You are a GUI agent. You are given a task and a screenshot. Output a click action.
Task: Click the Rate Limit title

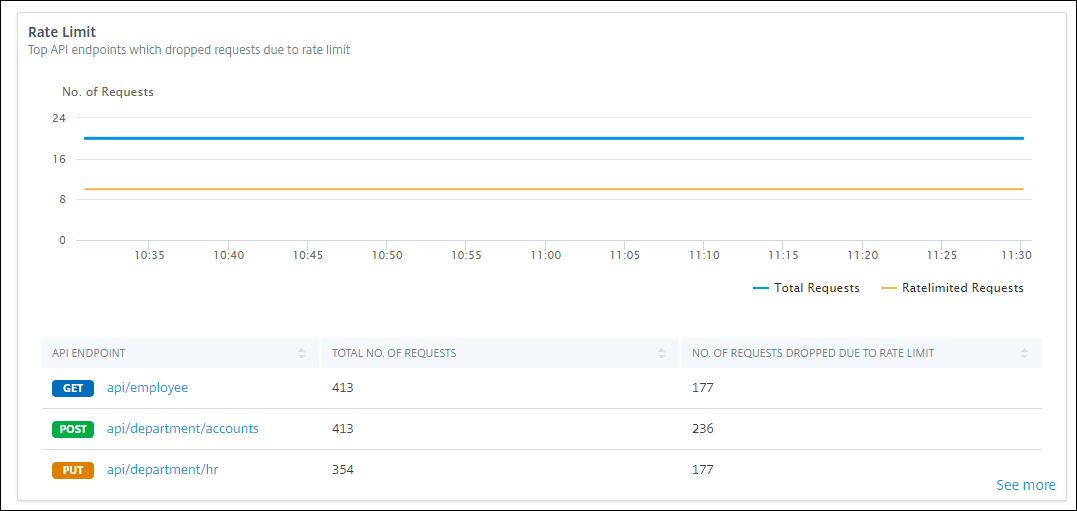(61, 32)
